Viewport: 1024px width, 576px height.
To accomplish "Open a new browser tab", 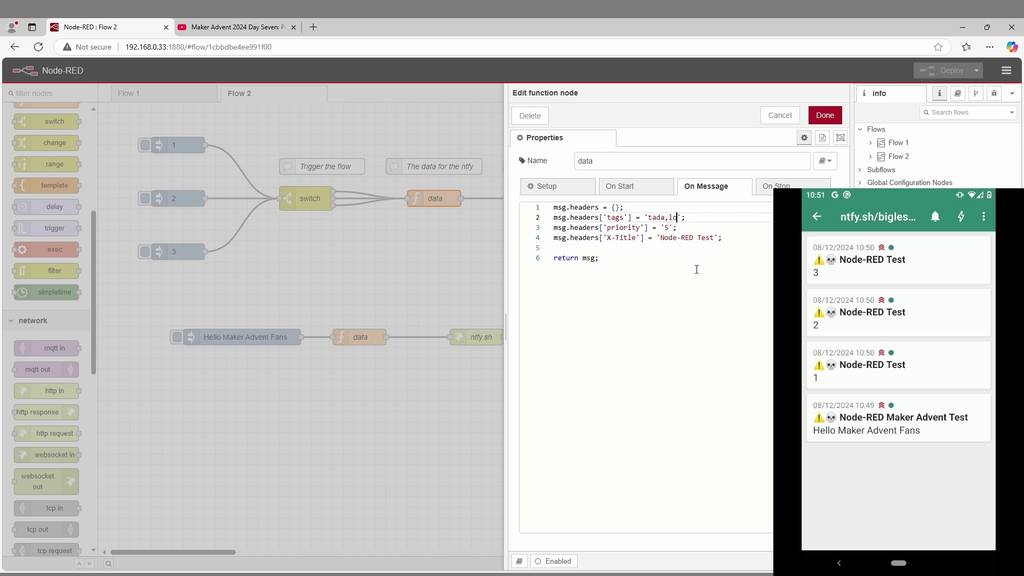I will pos(313,27).
